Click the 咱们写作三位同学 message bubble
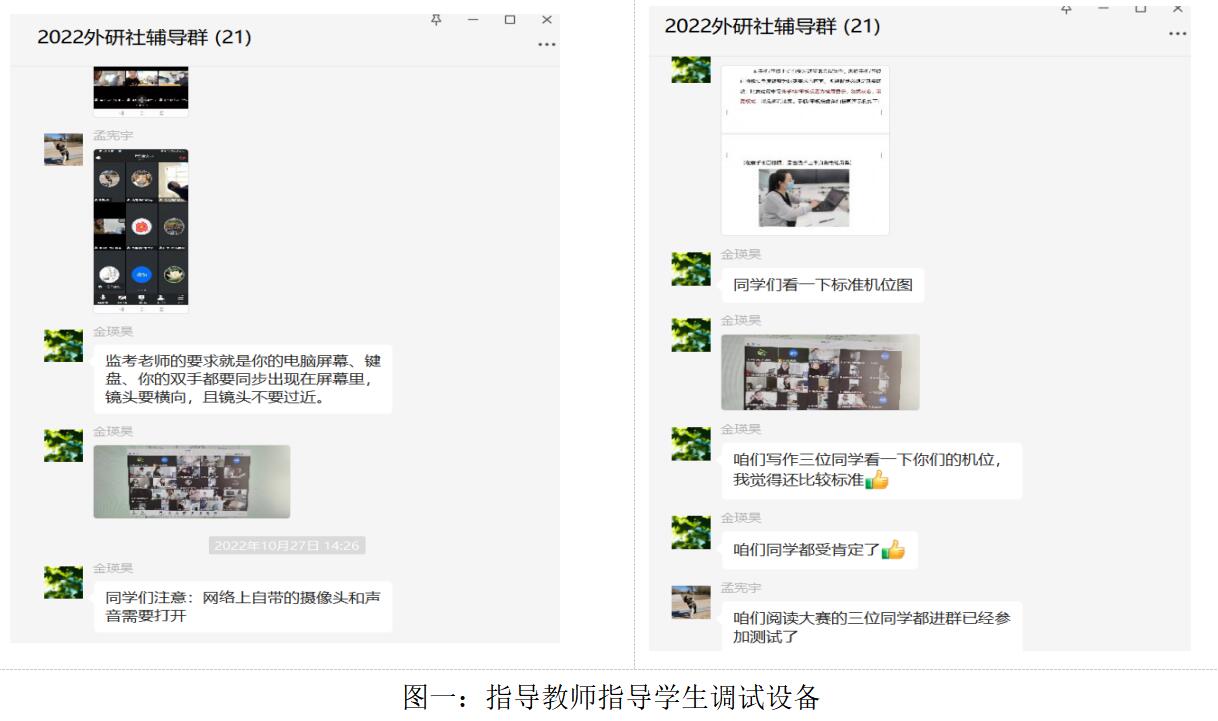This screenshot has height=721, width=1218. tap(871, 470)
